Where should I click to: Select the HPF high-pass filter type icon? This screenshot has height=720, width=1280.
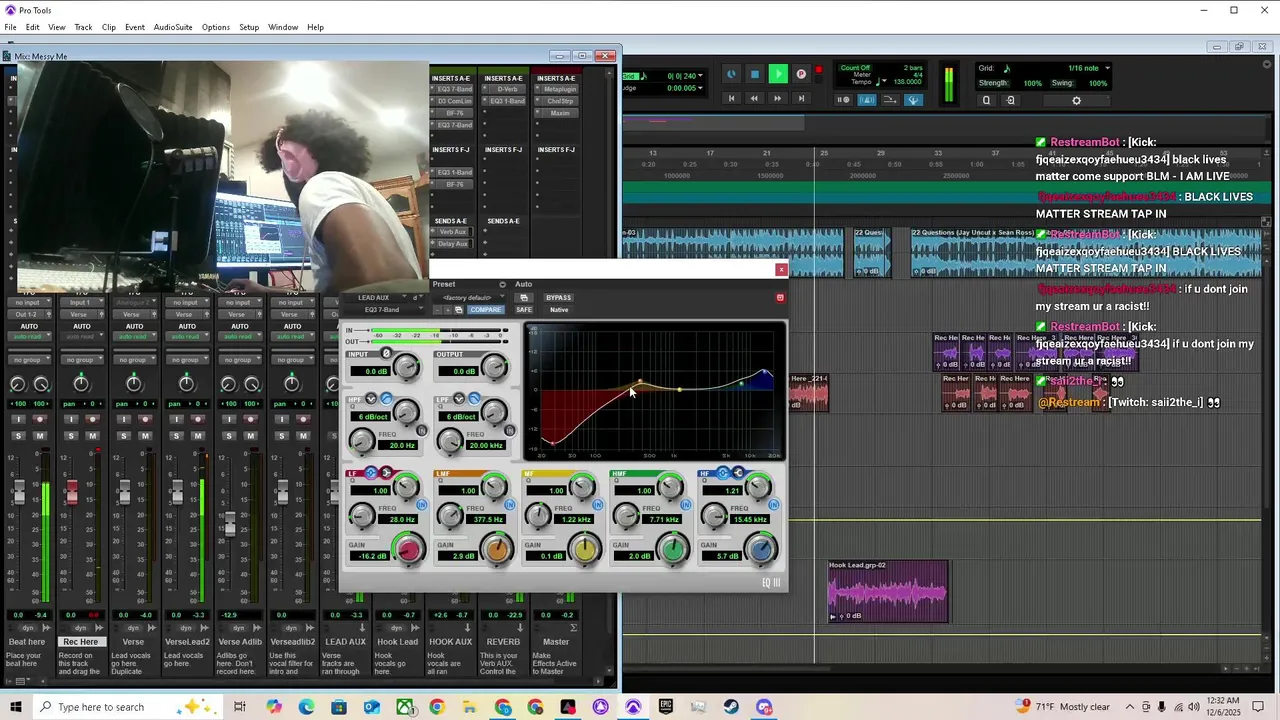tap(386, 399)
